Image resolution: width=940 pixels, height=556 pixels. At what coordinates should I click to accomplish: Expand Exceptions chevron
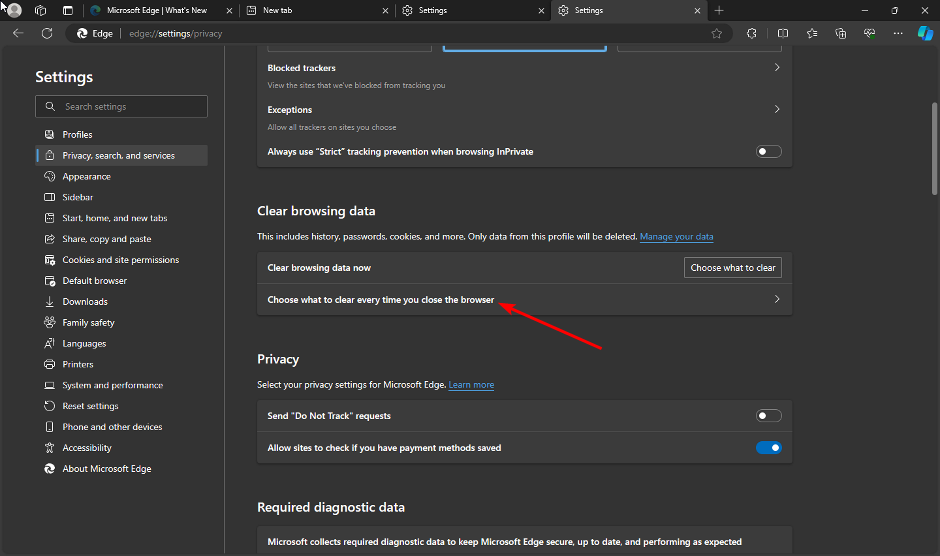777,109
